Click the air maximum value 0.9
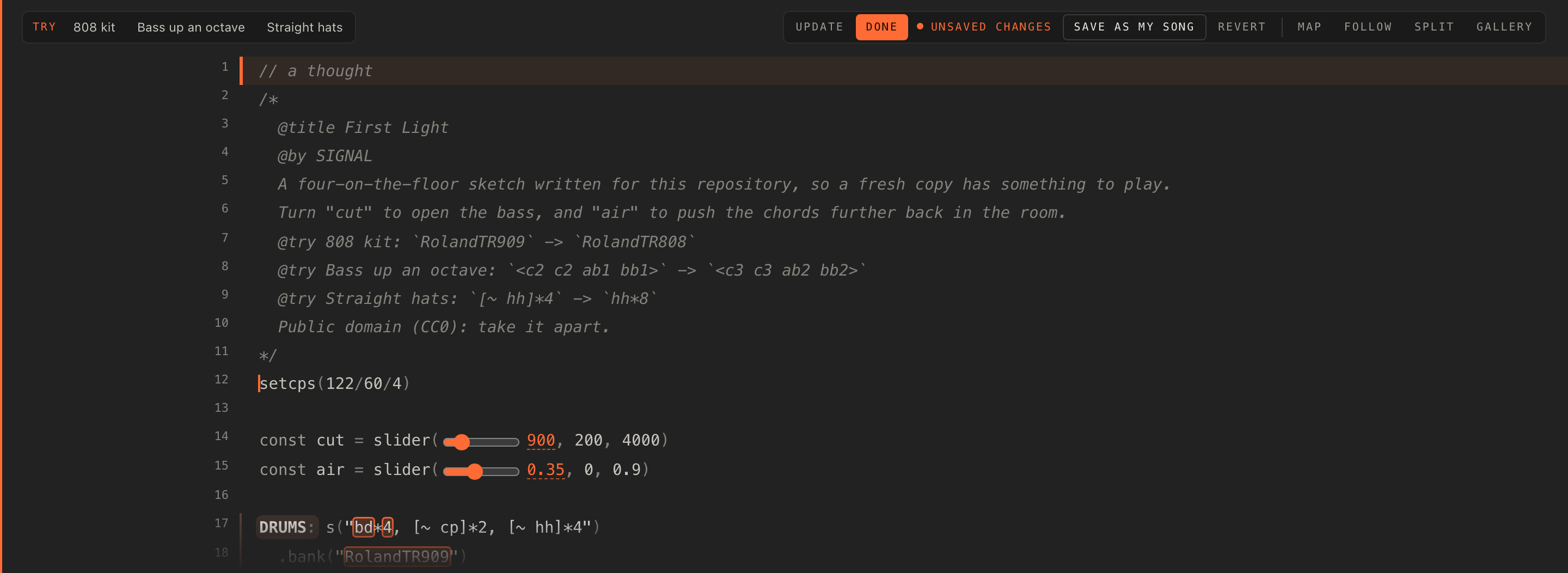This screenshot has height=573, width=1568. pyautogui.click(x=626, y=470)
